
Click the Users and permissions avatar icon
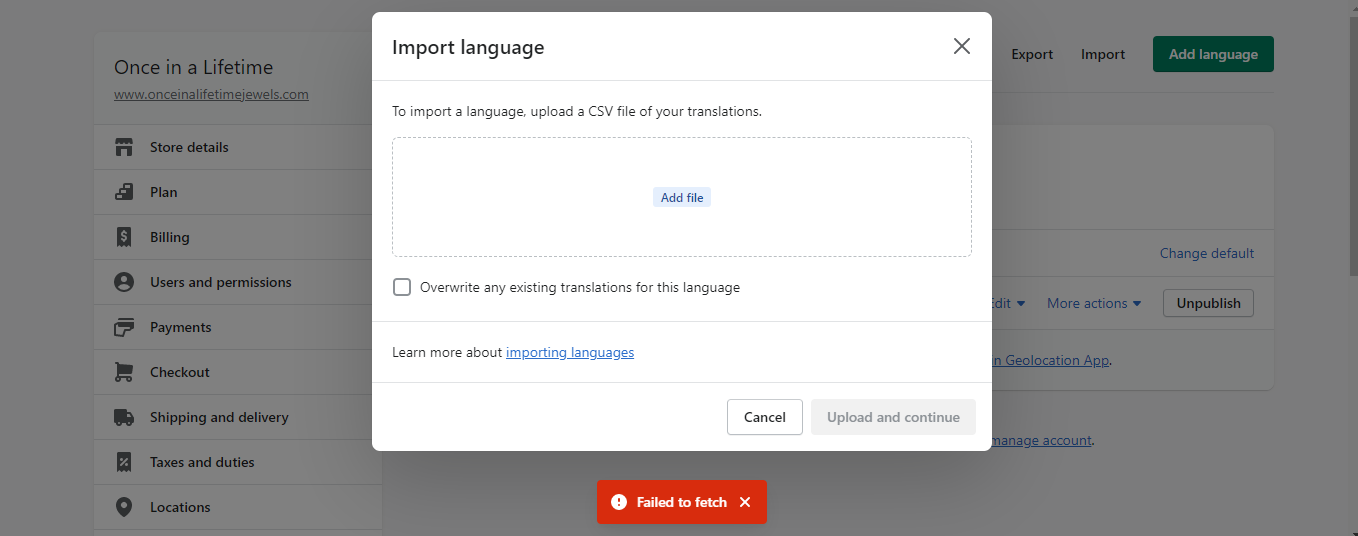(x=124, y=282)
